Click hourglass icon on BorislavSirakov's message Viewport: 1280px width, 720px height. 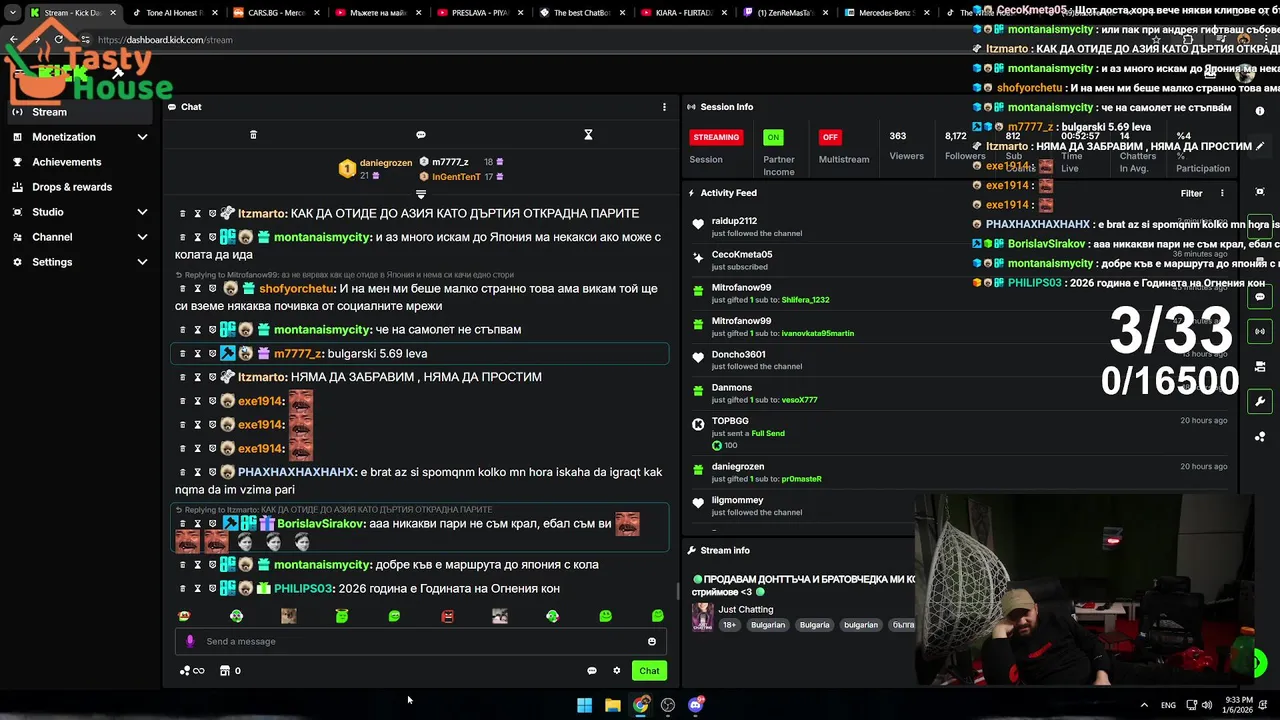pos(197,523)
